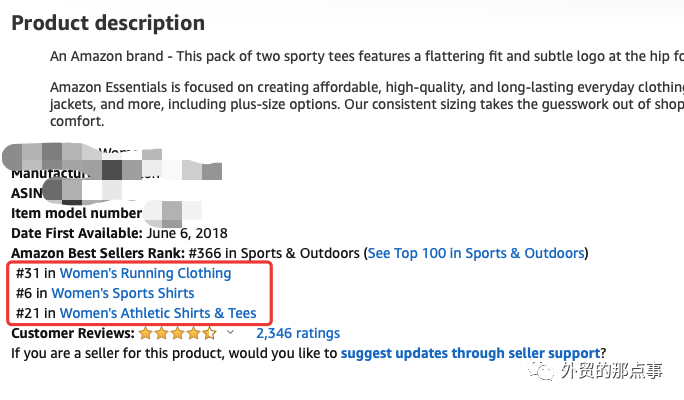
Task: Click the first review star icon
Action: tap(145, 333)
